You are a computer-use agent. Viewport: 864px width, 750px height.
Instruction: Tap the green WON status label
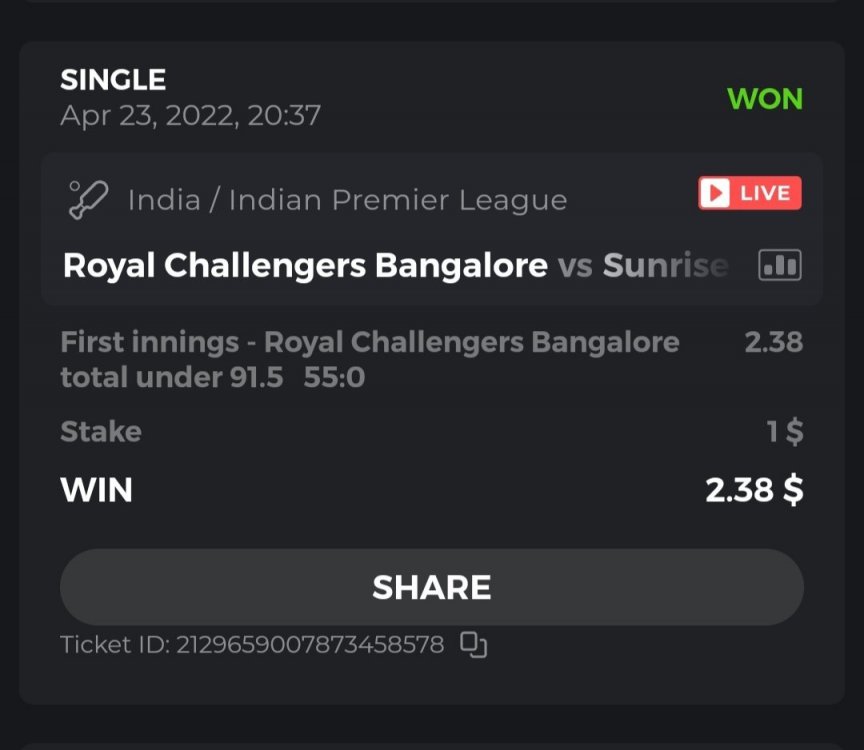[x=765, y=99]
